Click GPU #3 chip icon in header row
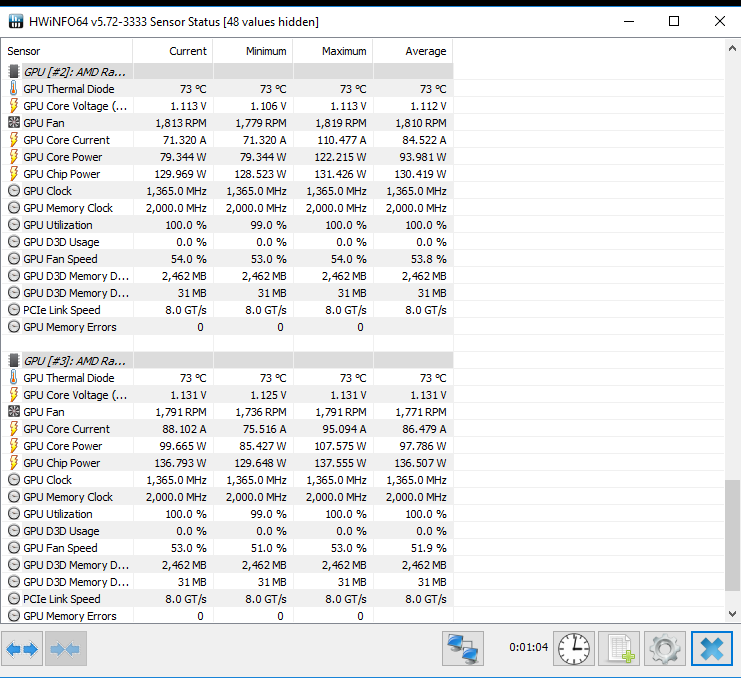Viewport: 741px width, 678px height. click(14, 361)
